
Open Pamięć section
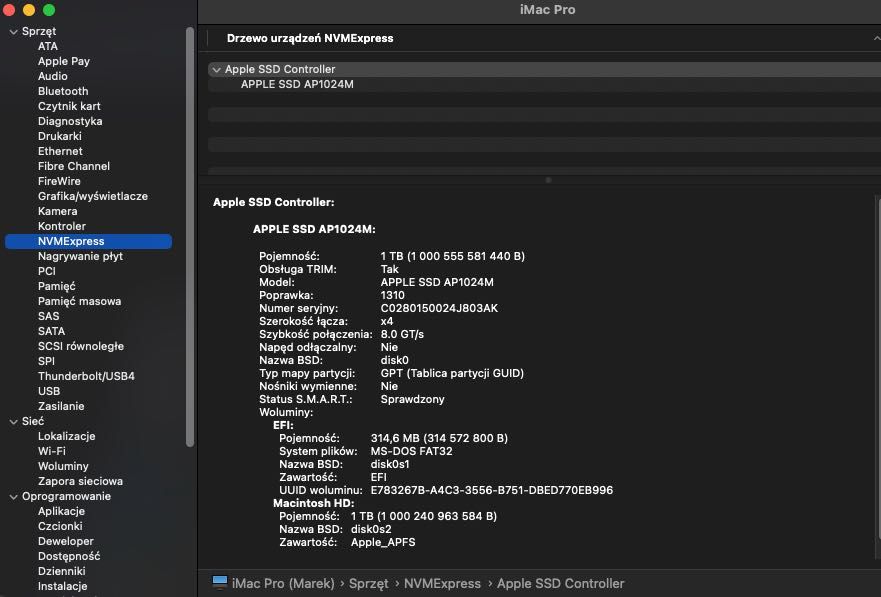(x=56, y=286)
